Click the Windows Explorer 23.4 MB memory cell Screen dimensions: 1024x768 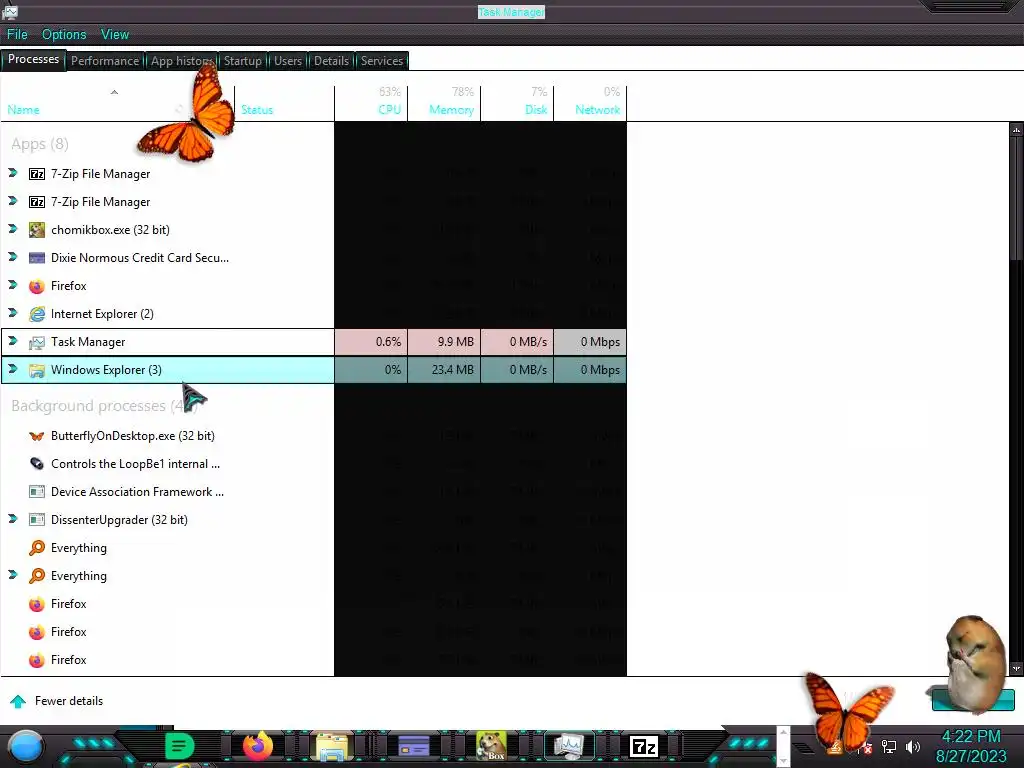pos(444,370)
